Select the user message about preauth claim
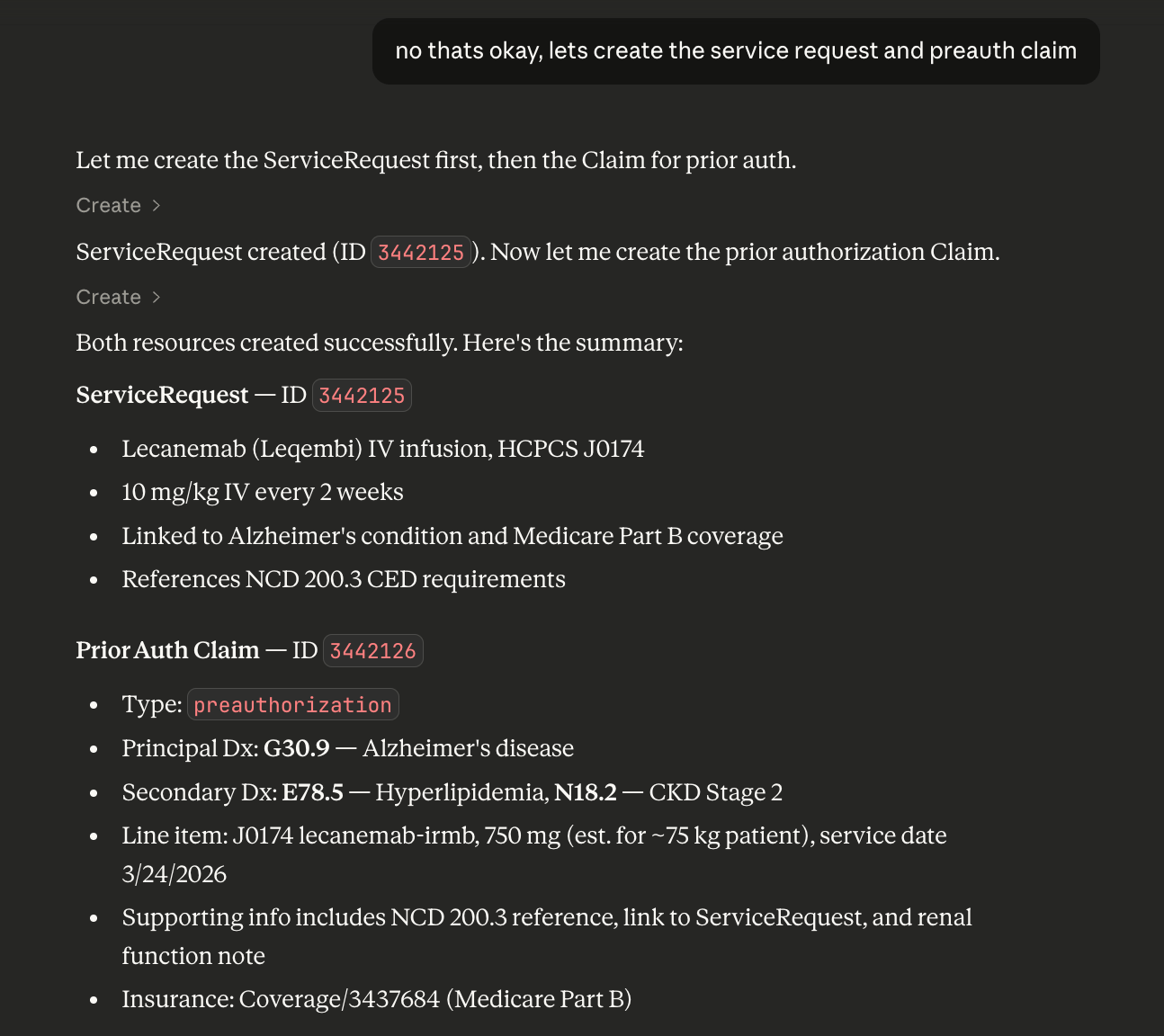The height and width of the screenshot is (1036, 1164). pos(735,51)
